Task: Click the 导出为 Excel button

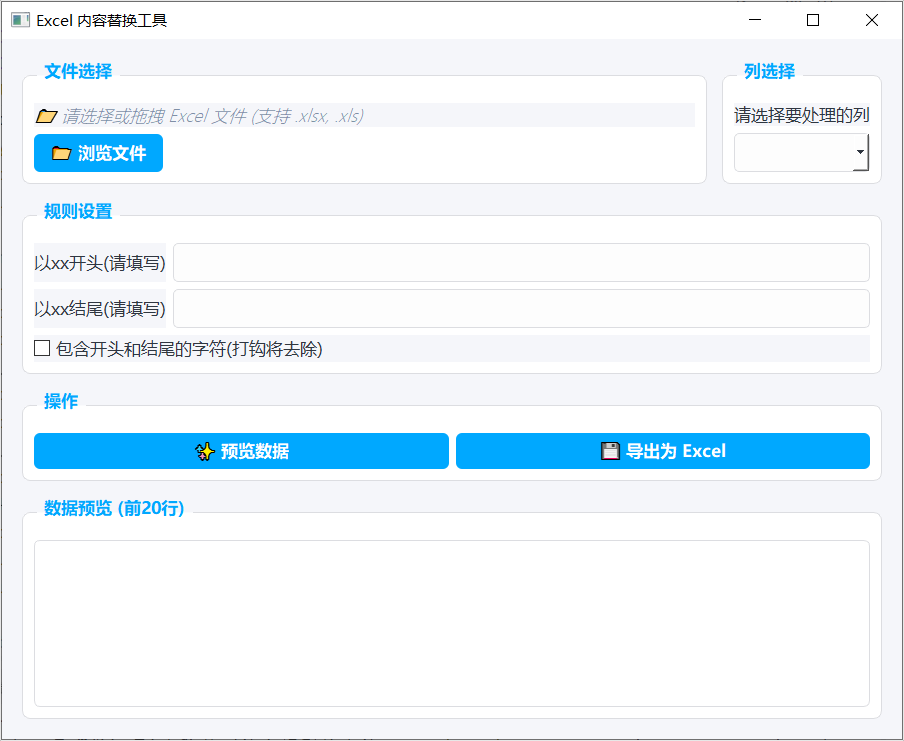Action: (x=663, y=451)
